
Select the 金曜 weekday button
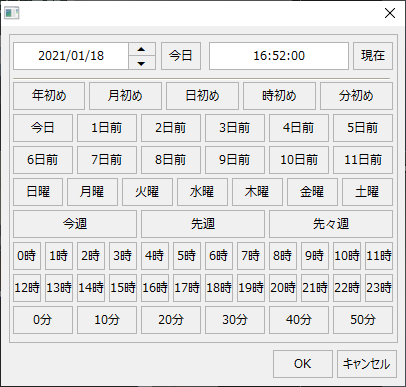(x=312, y=192)
